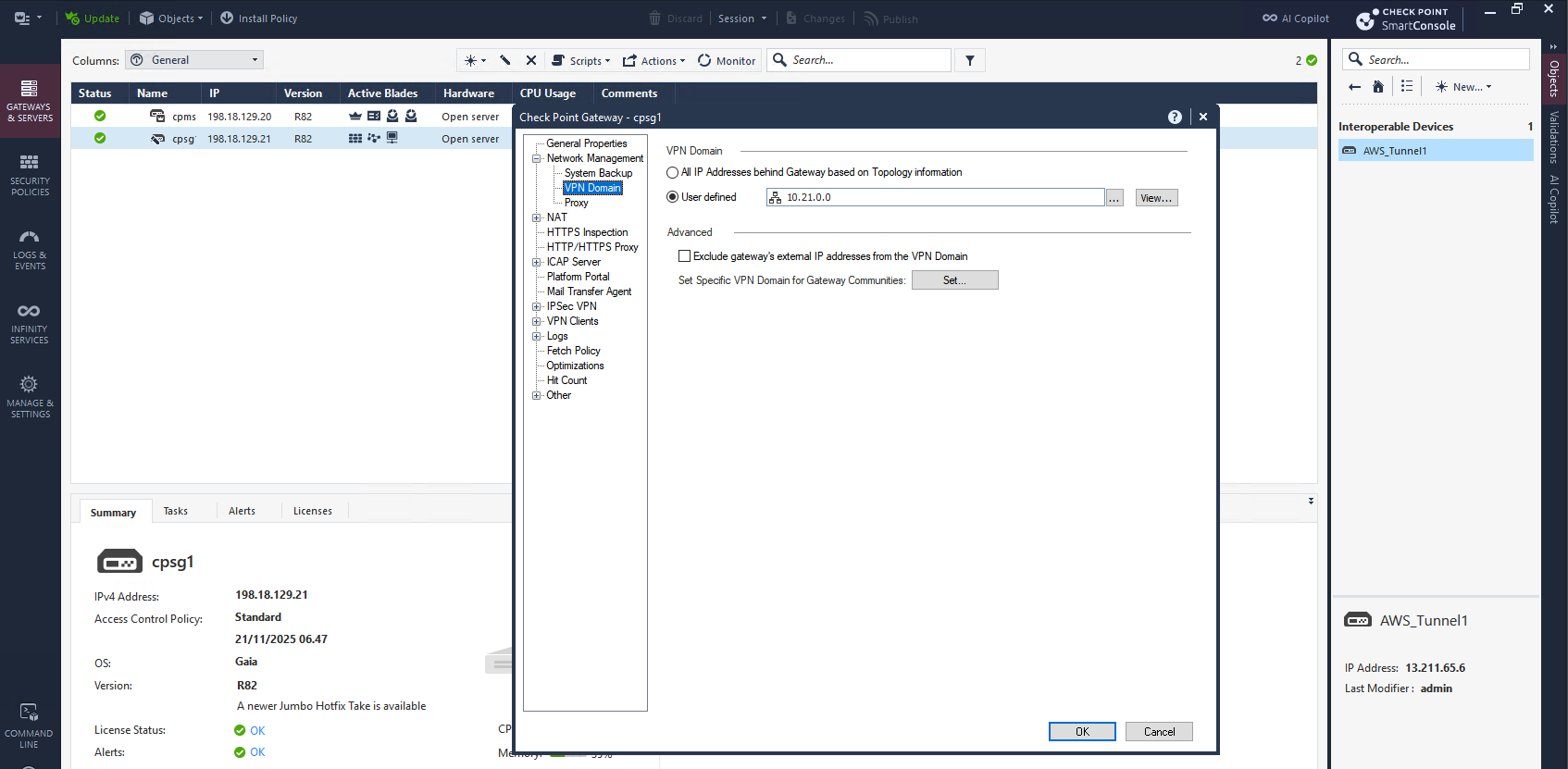Open Gateways & Servers view in sidebar
This screenshot has width=1568, height=769.
(30, 101)
